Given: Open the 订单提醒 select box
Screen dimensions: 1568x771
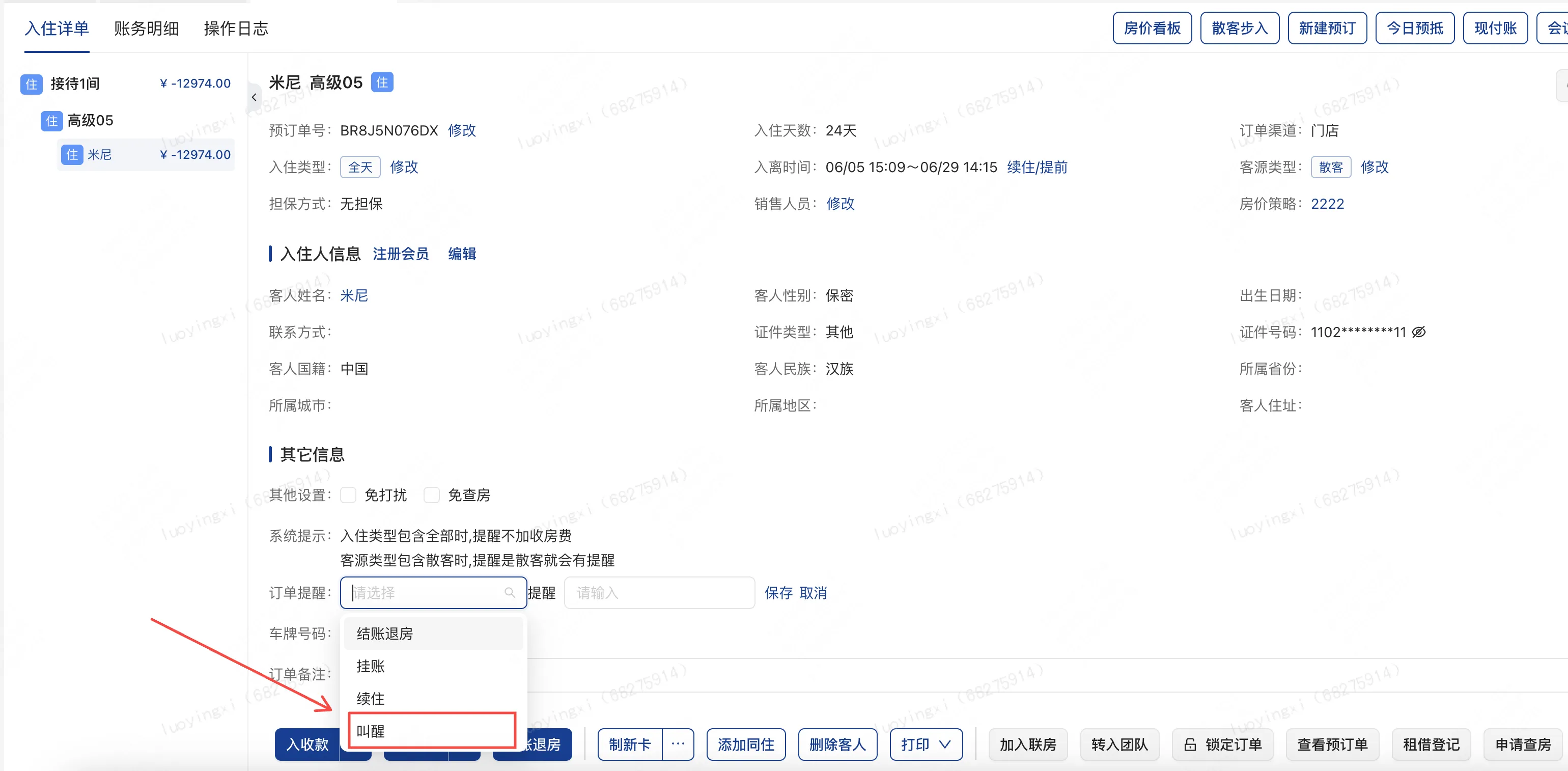Looking at the screenshot, I should click(x=433, y=593).
